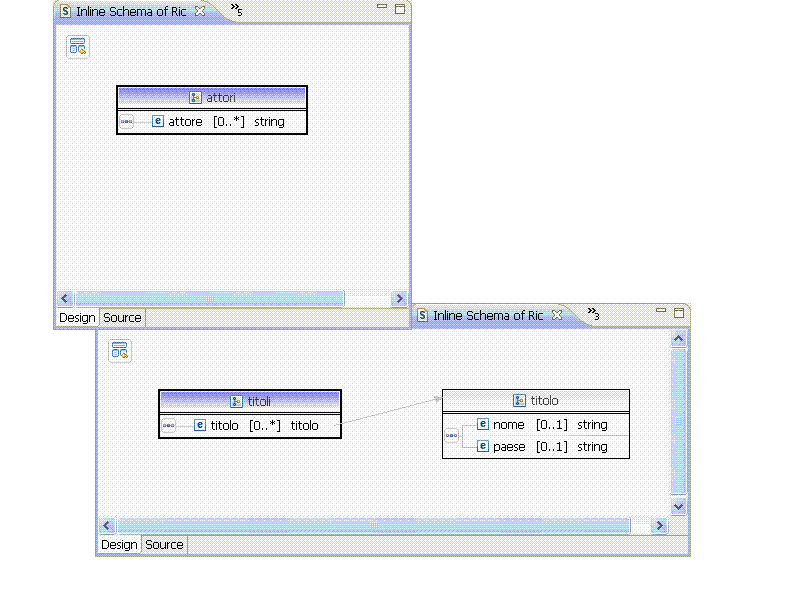Select the titolo complex type header name
800x610 pixels.
coord(544,400)
